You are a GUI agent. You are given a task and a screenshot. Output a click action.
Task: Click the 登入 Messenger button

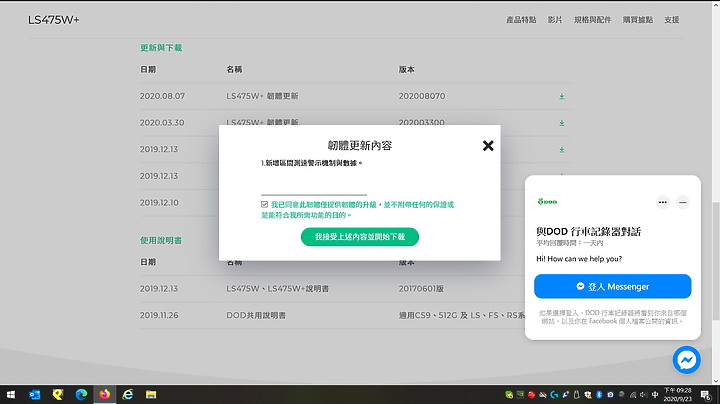613,286
